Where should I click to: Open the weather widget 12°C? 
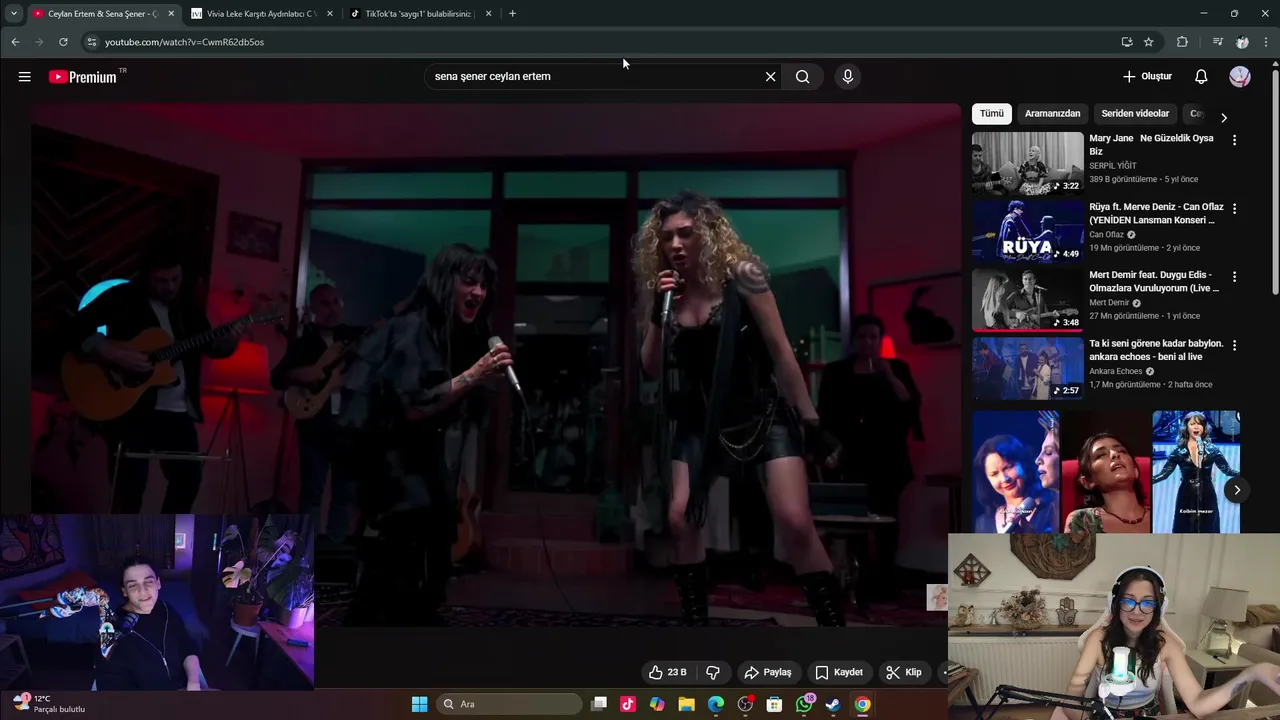point(50,704)
